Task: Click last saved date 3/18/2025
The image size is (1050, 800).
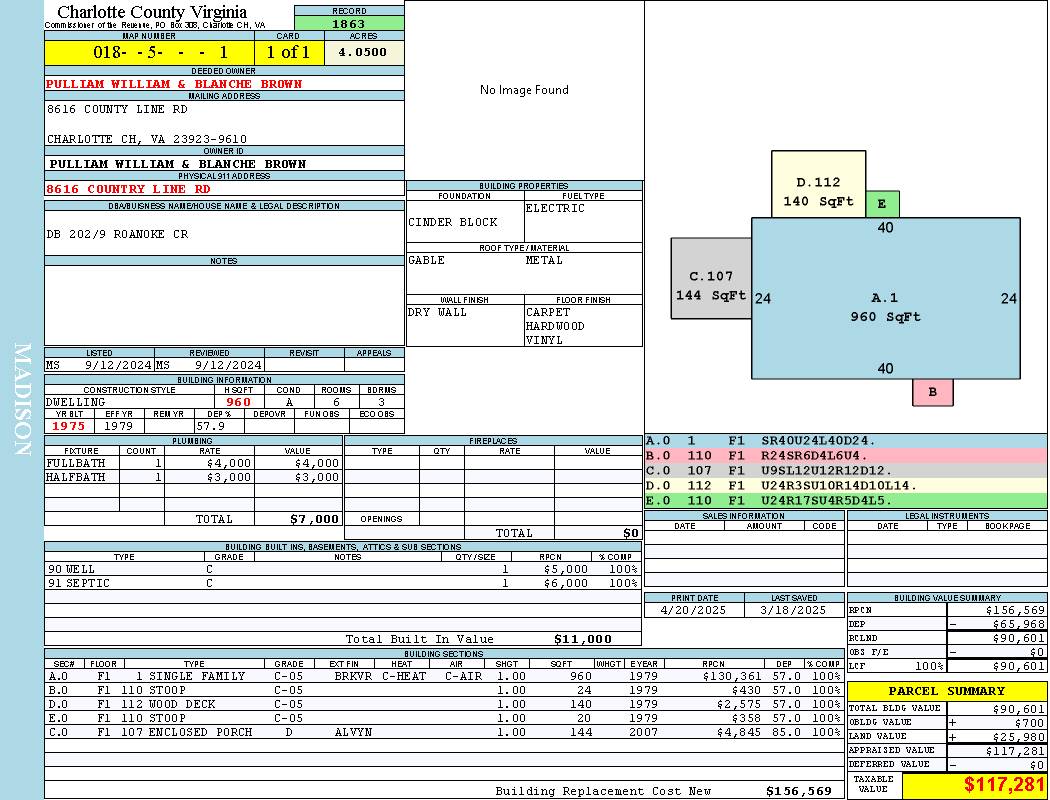Action: 793,610
